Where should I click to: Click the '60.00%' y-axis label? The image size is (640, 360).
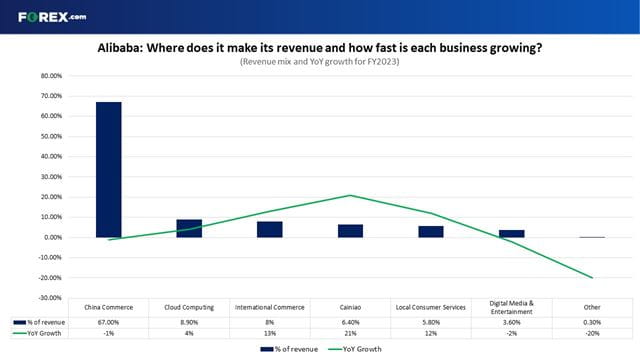coord(51,116)
